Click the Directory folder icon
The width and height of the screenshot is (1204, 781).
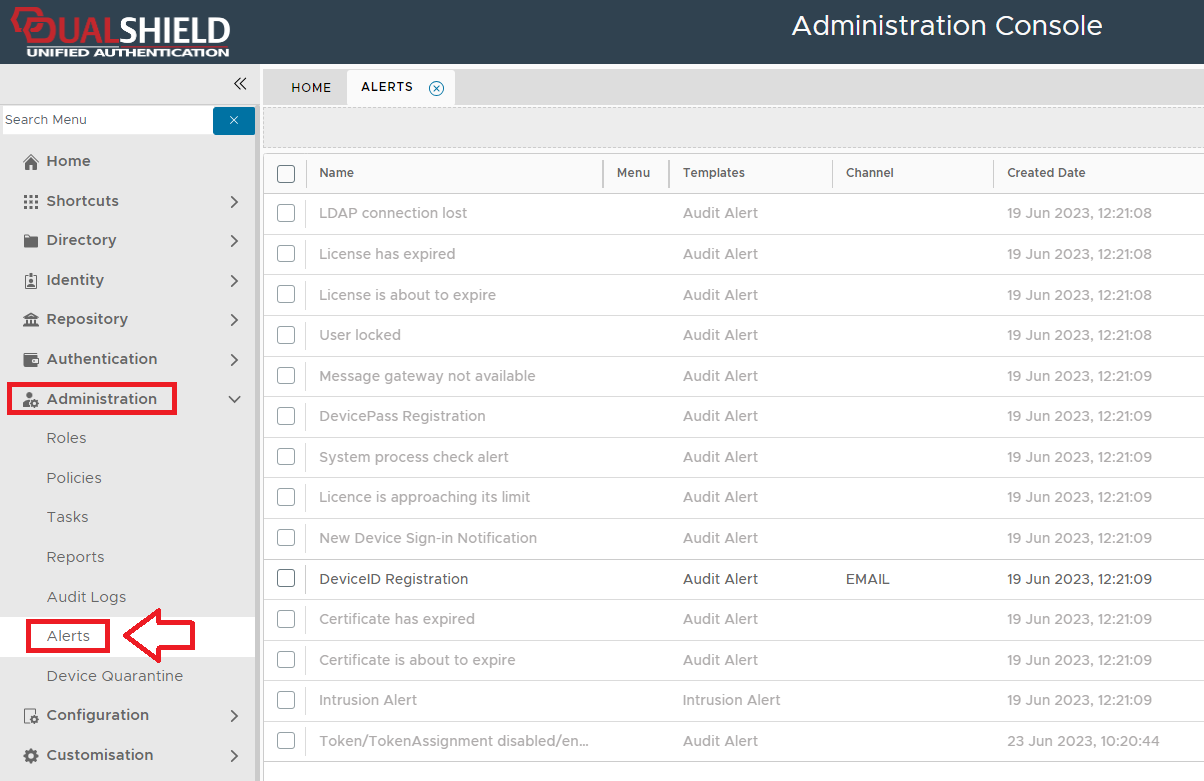click(x=31, y=241)
